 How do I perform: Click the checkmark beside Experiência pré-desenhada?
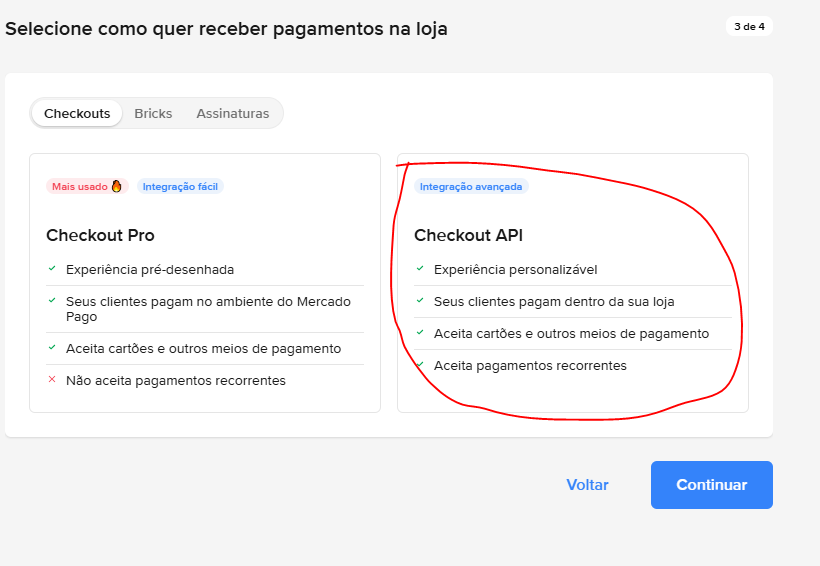click(x=52, y=269)
